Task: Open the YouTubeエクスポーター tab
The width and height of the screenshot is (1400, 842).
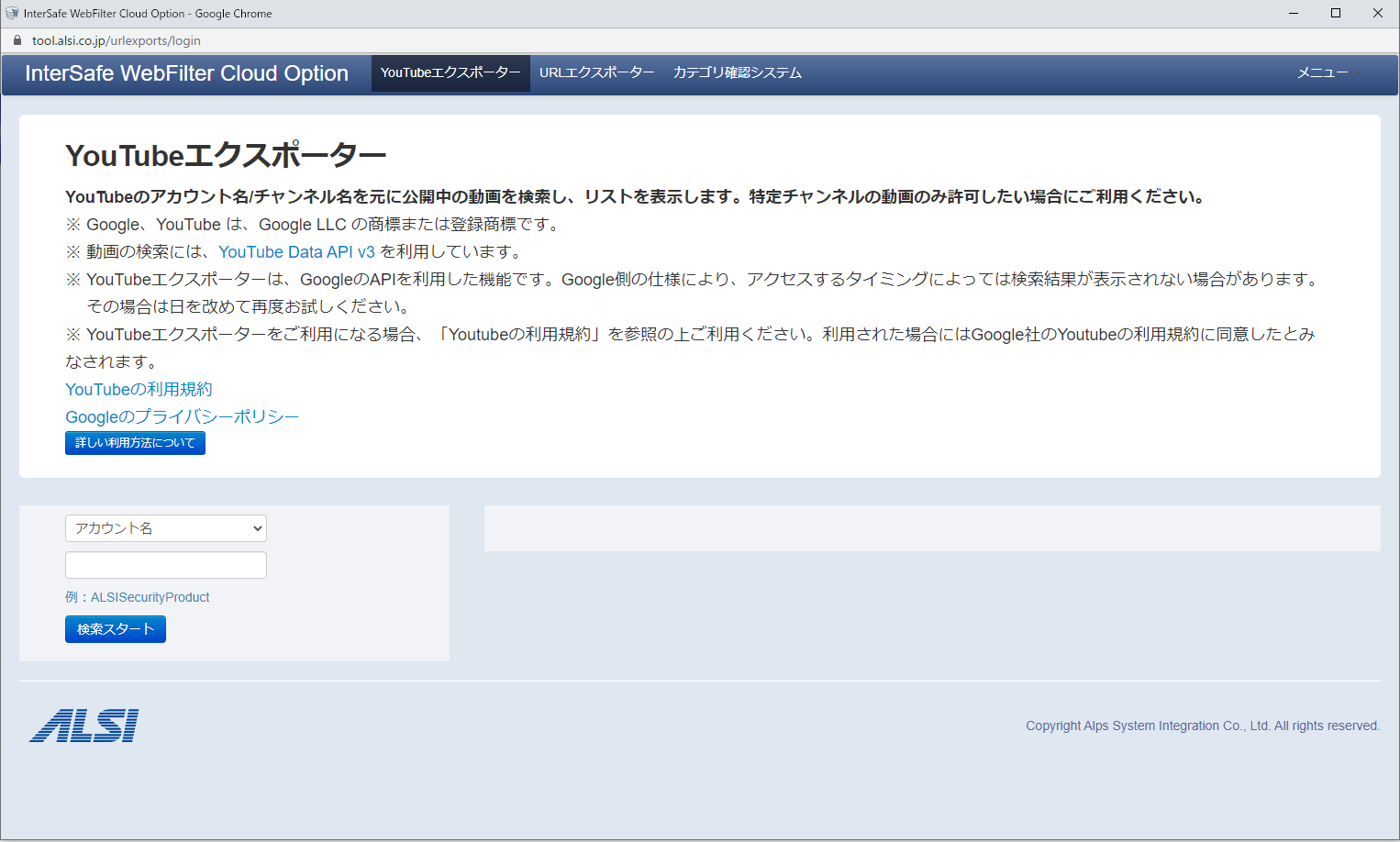Action: [x=450, y=73]
